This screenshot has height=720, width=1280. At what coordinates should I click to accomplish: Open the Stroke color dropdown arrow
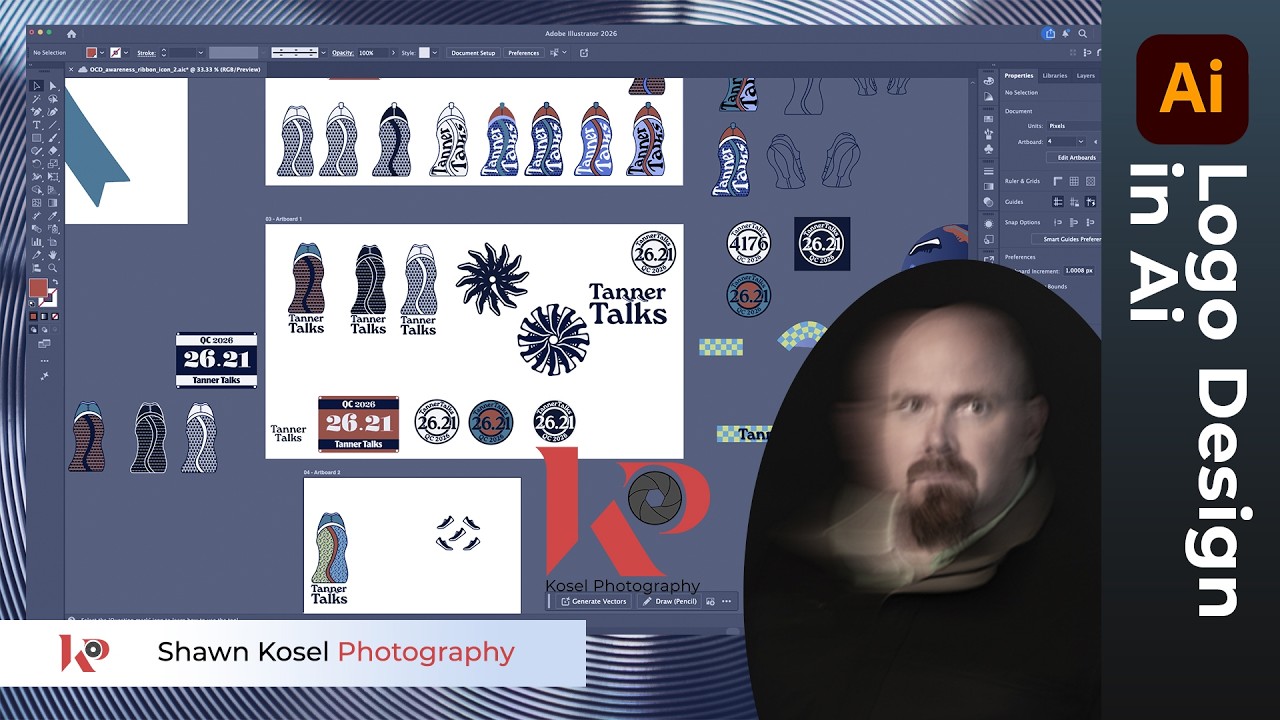click(x=126, y=52)
